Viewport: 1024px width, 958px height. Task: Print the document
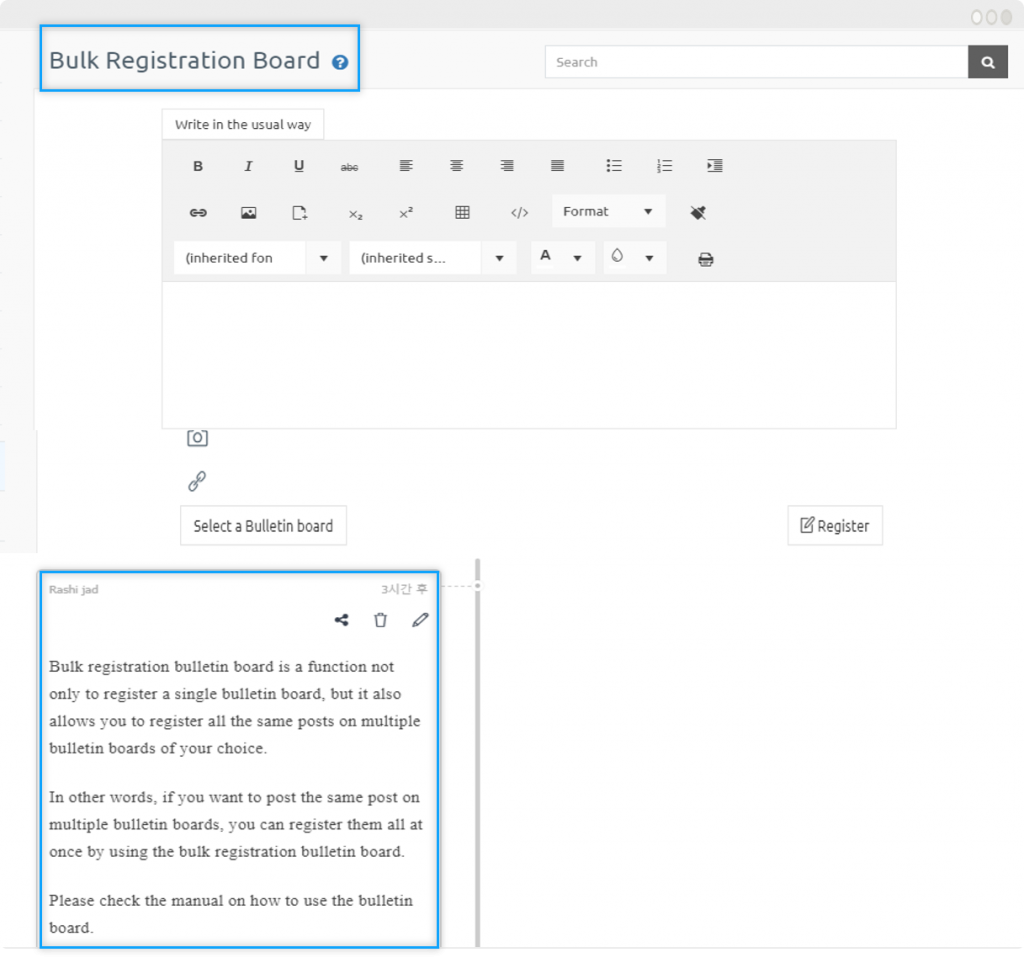click(x=705, y=258)
